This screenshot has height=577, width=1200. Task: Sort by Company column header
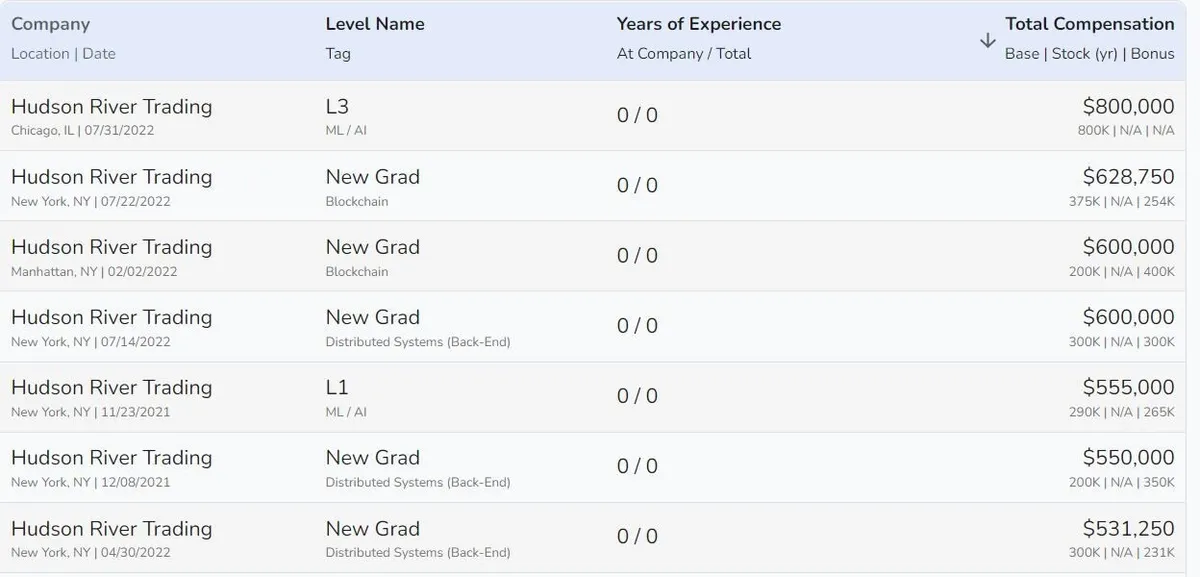click(x=50, y=24)
